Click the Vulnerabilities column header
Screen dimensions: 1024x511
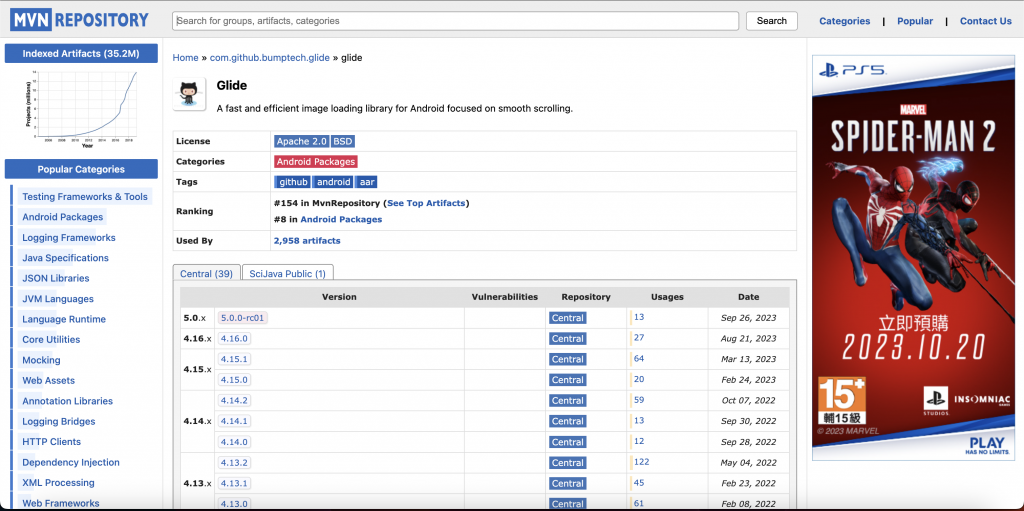[505, 297]
